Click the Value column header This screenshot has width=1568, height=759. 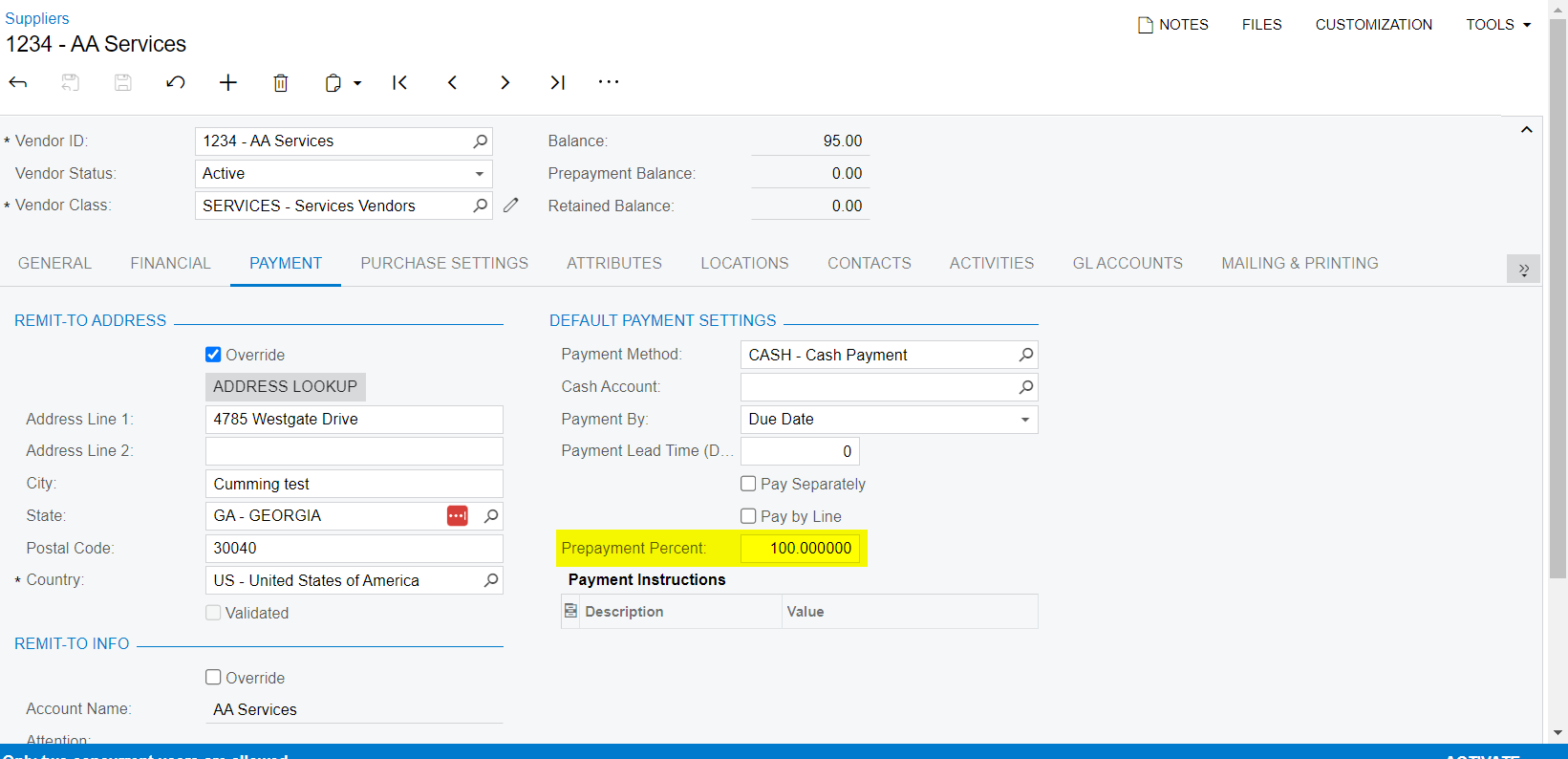point(910,612)
